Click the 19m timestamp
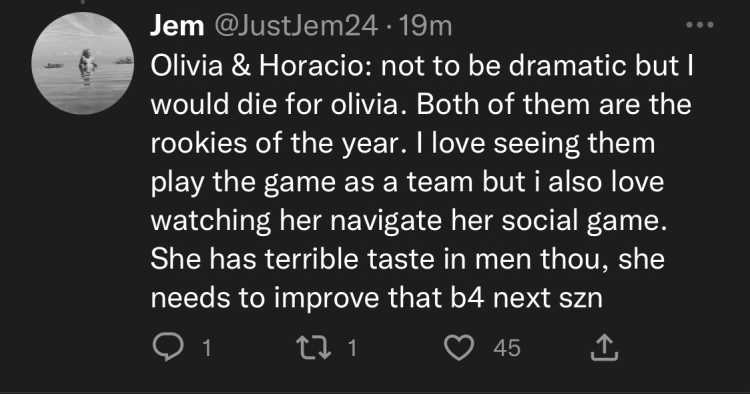 [x=426, y=26]
